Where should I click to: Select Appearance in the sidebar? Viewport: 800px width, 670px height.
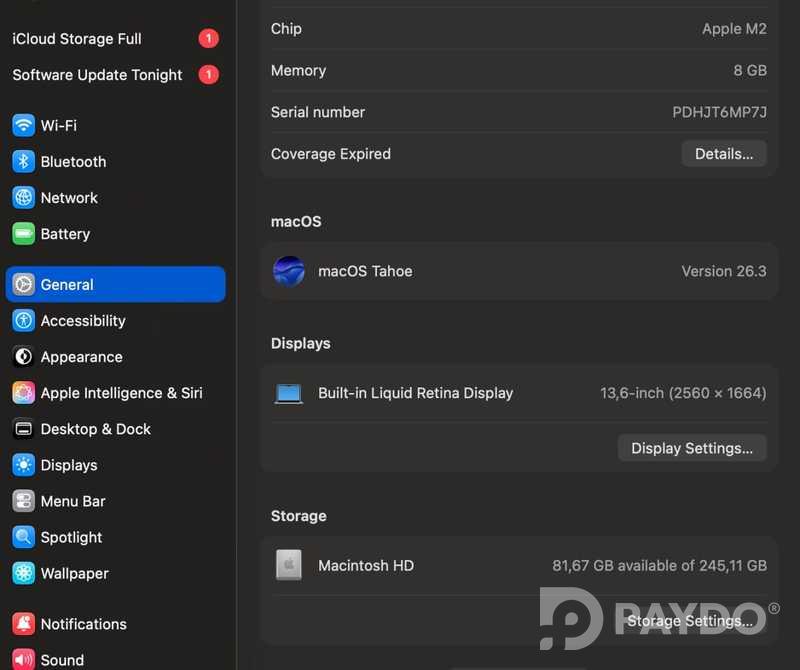(115, 357)
